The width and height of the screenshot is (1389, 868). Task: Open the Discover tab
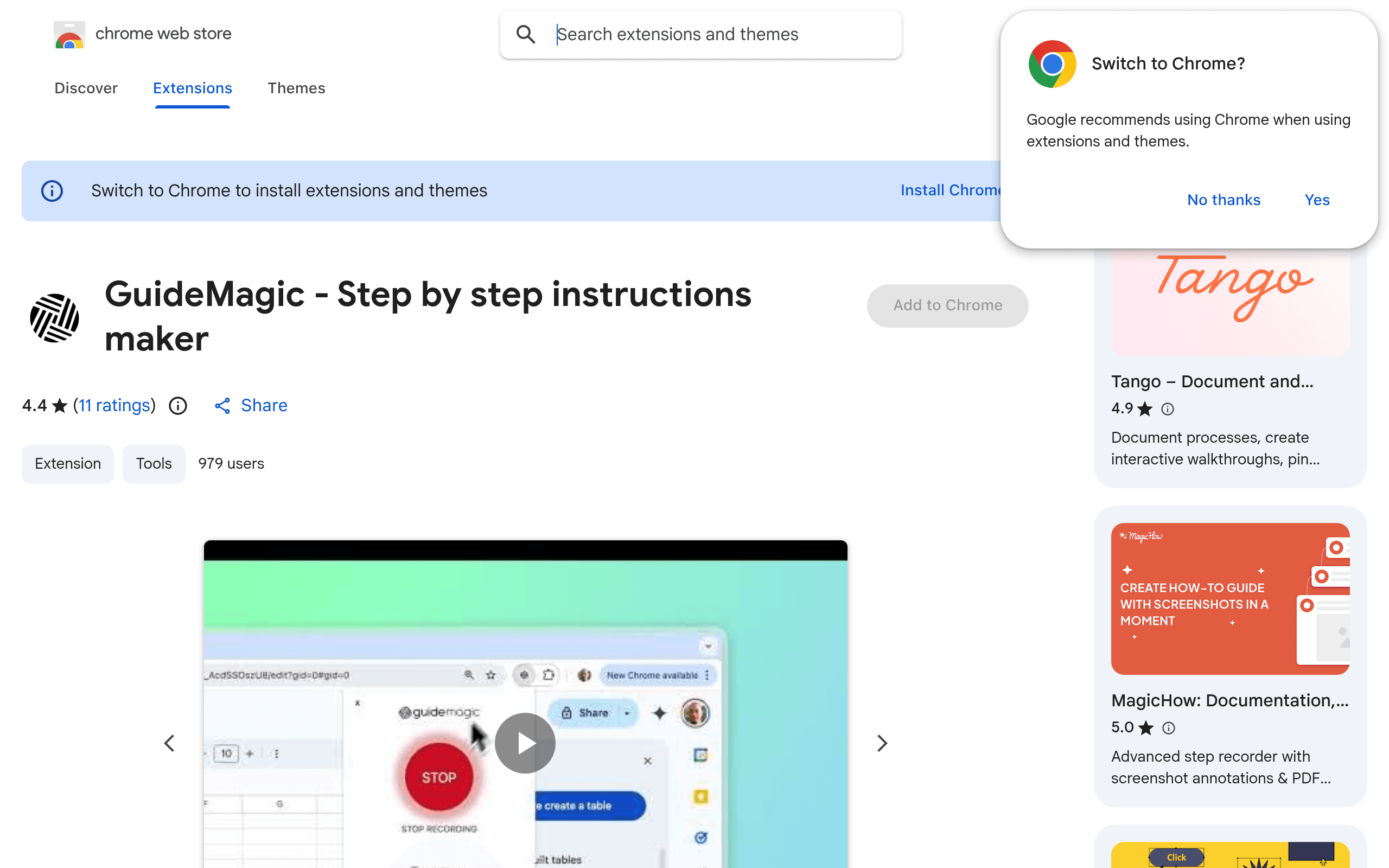coord(86,88)
